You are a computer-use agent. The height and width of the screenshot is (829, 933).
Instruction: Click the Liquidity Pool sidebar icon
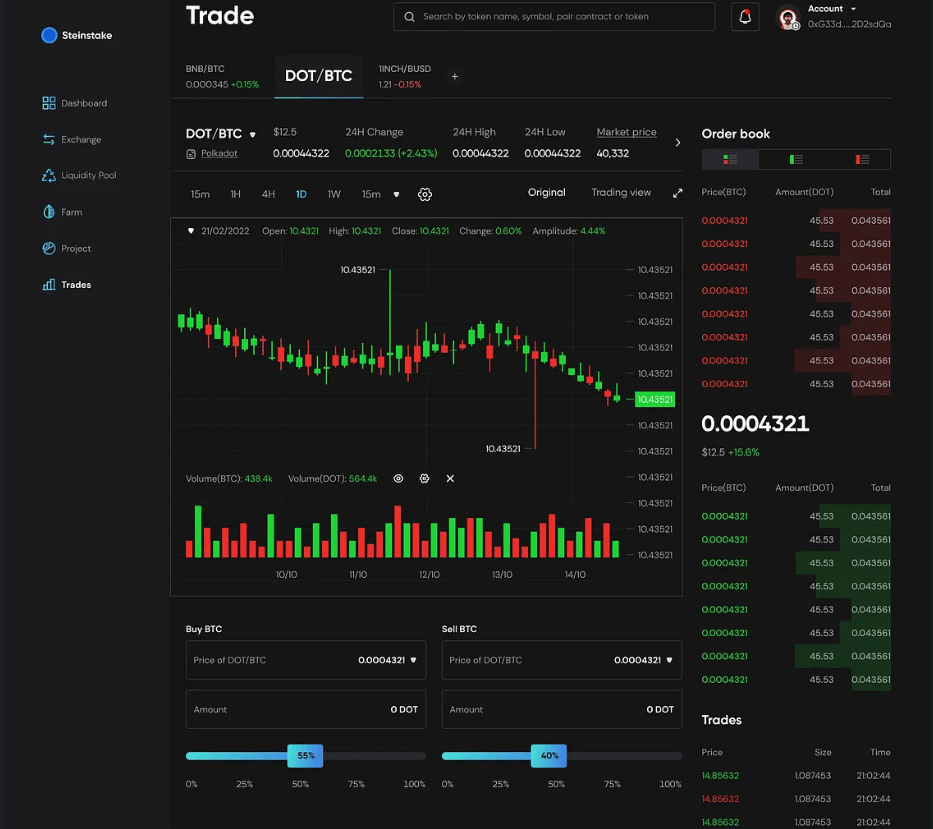(49, 176)
